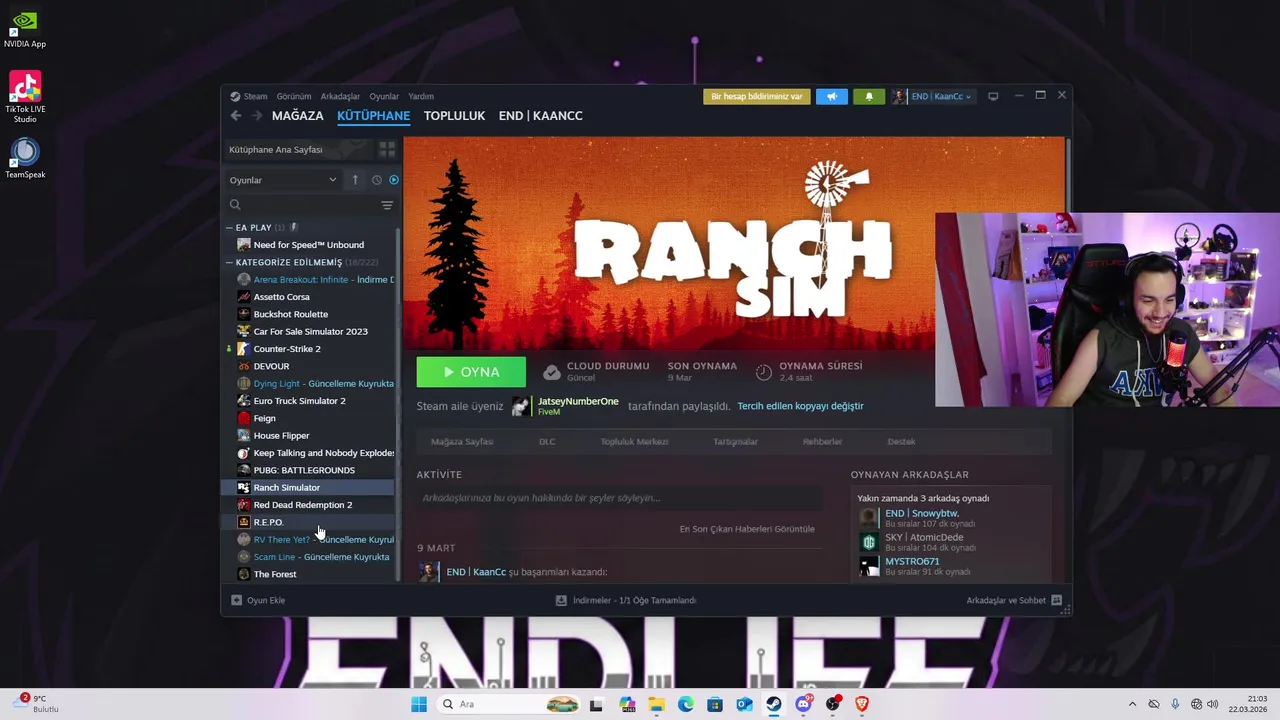Open the Görünüm menu
Screen dimensions: 1280x720
(x=294, y=97)
